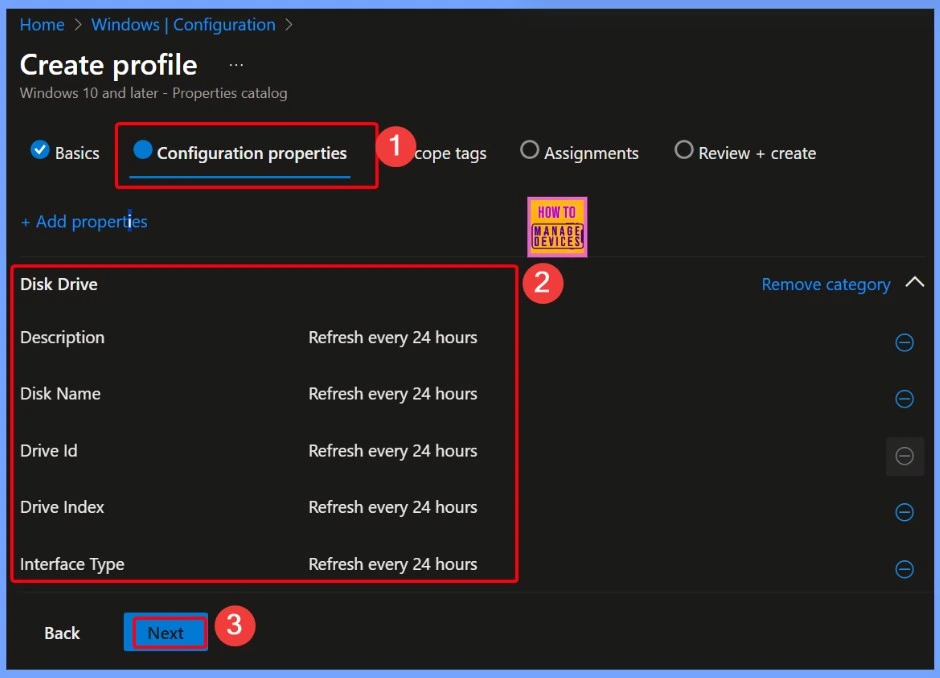Collapse the Disk Drive category with the chevron
The width and height of the screenshot is (940, 678).
pyautogui.click(x=915, y=282)
